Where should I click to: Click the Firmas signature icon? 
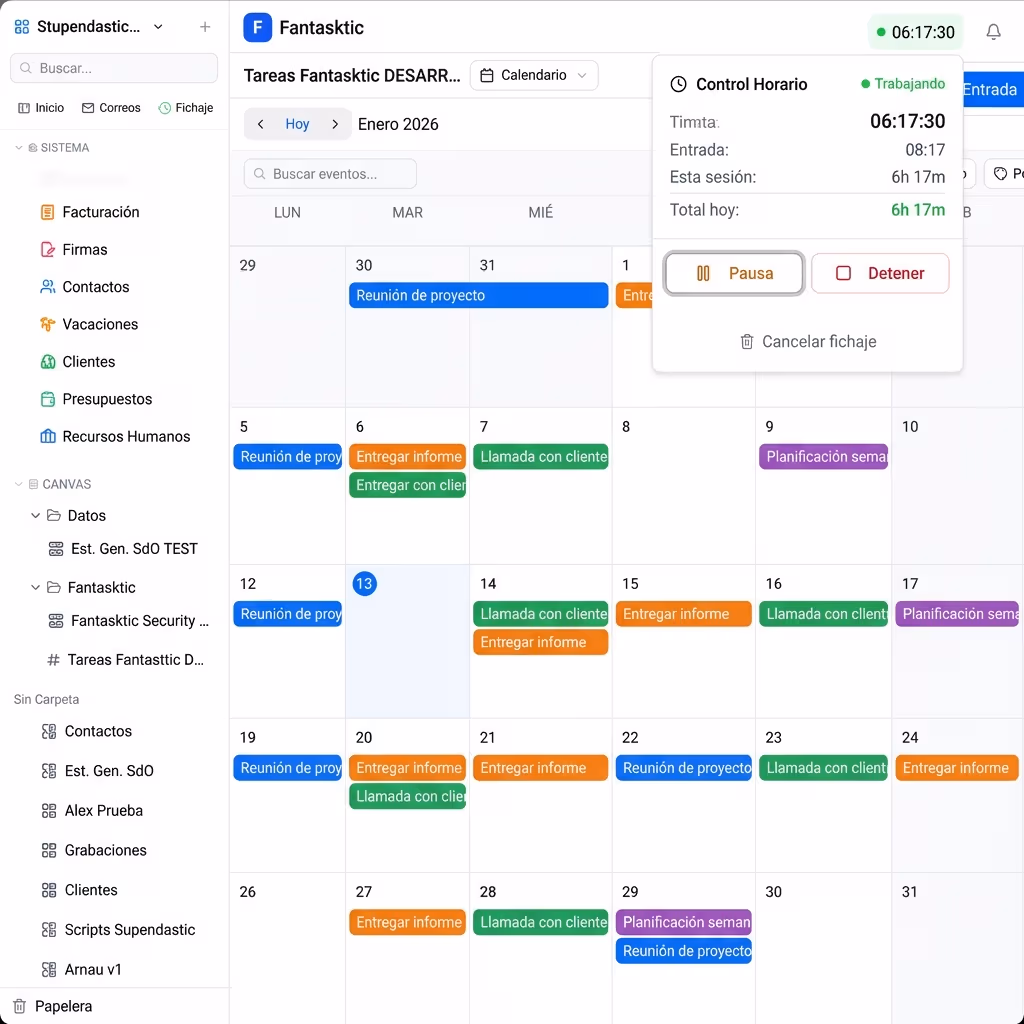pos(48,249)
